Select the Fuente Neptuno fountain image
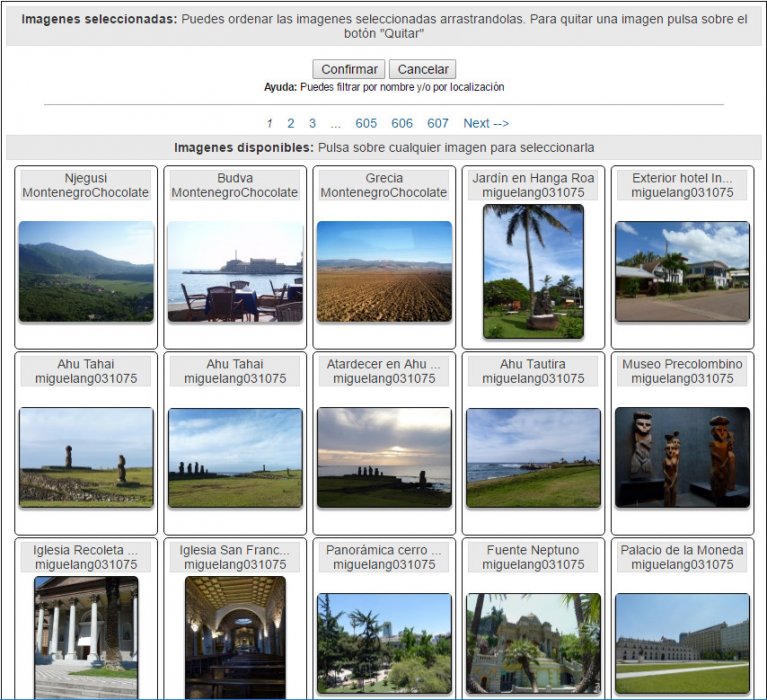 tap(533, 644)
